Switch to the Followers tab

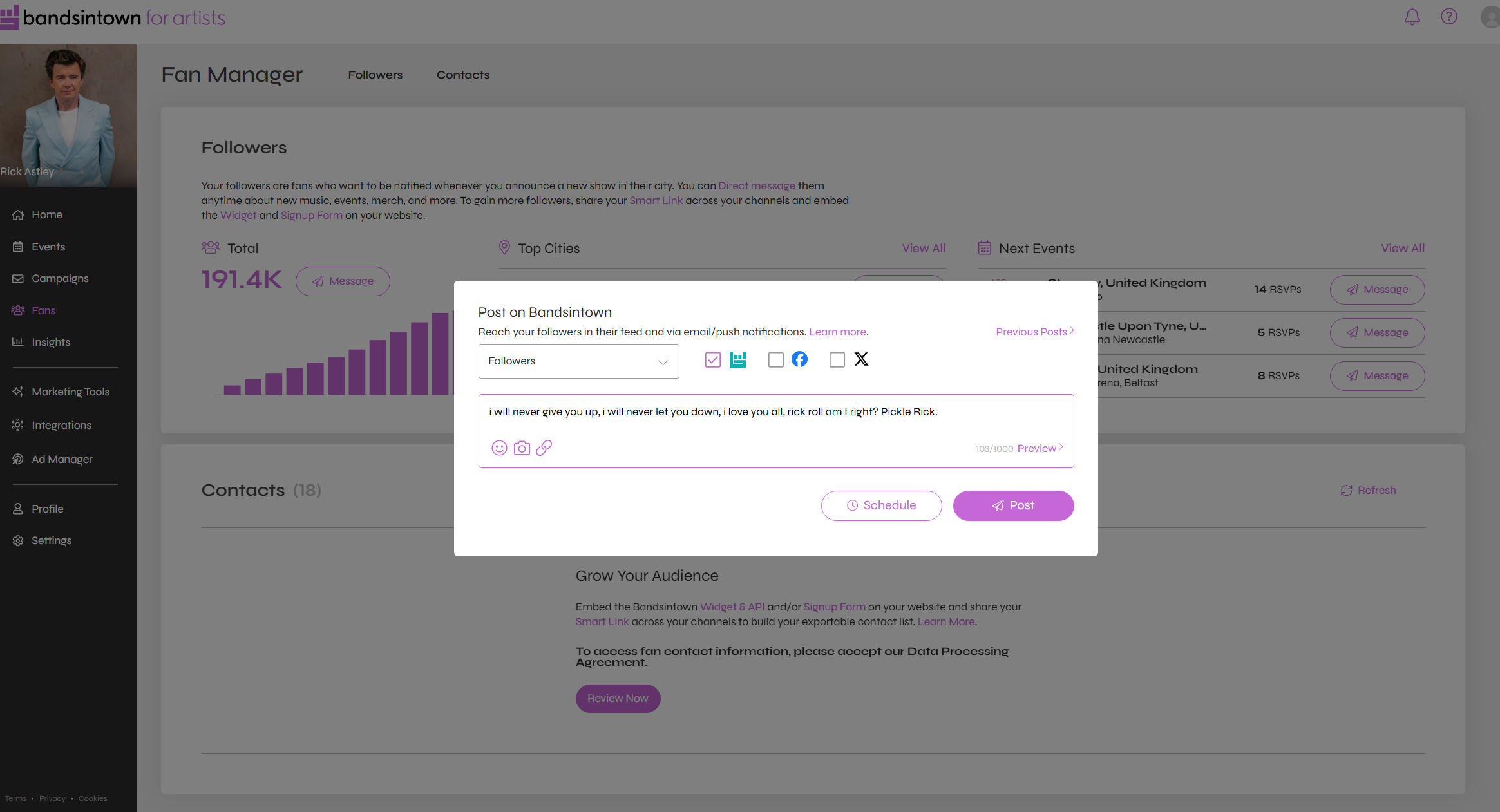tap(375, 75)
